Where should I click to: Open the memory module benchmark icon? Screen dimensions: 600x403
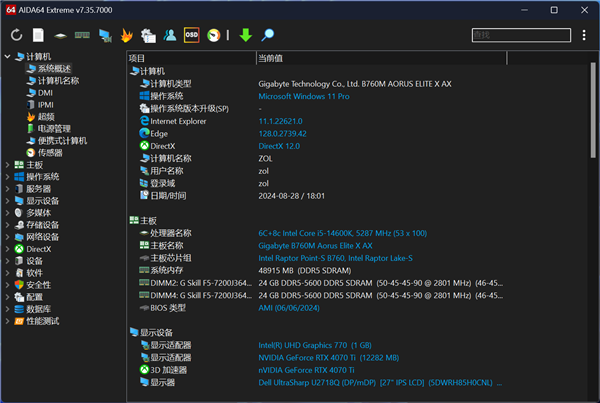[x=82, y=35]
